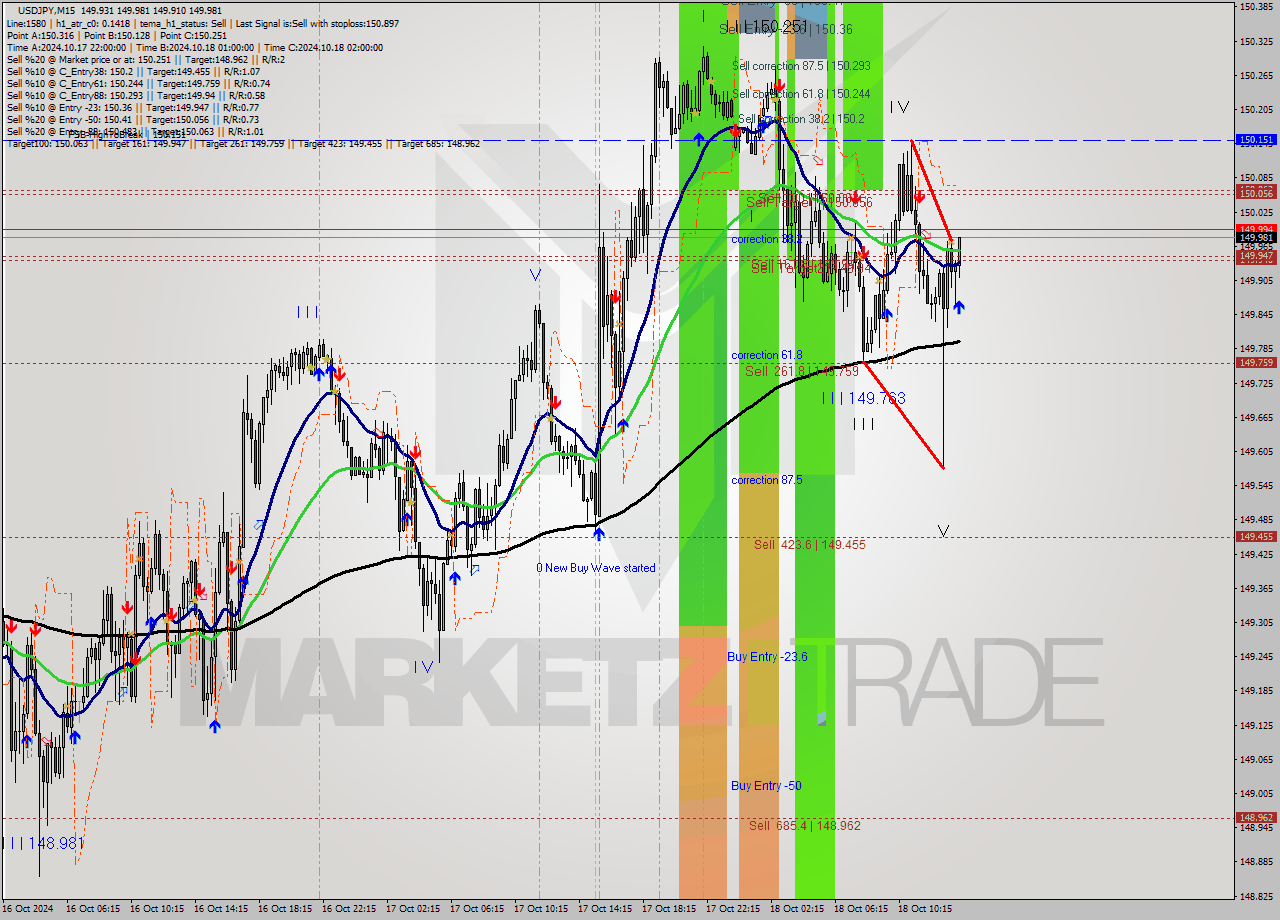Click the red 148.962 price level tag
This screenshot has height=920, width=1280.
[x=1256, y=818]
